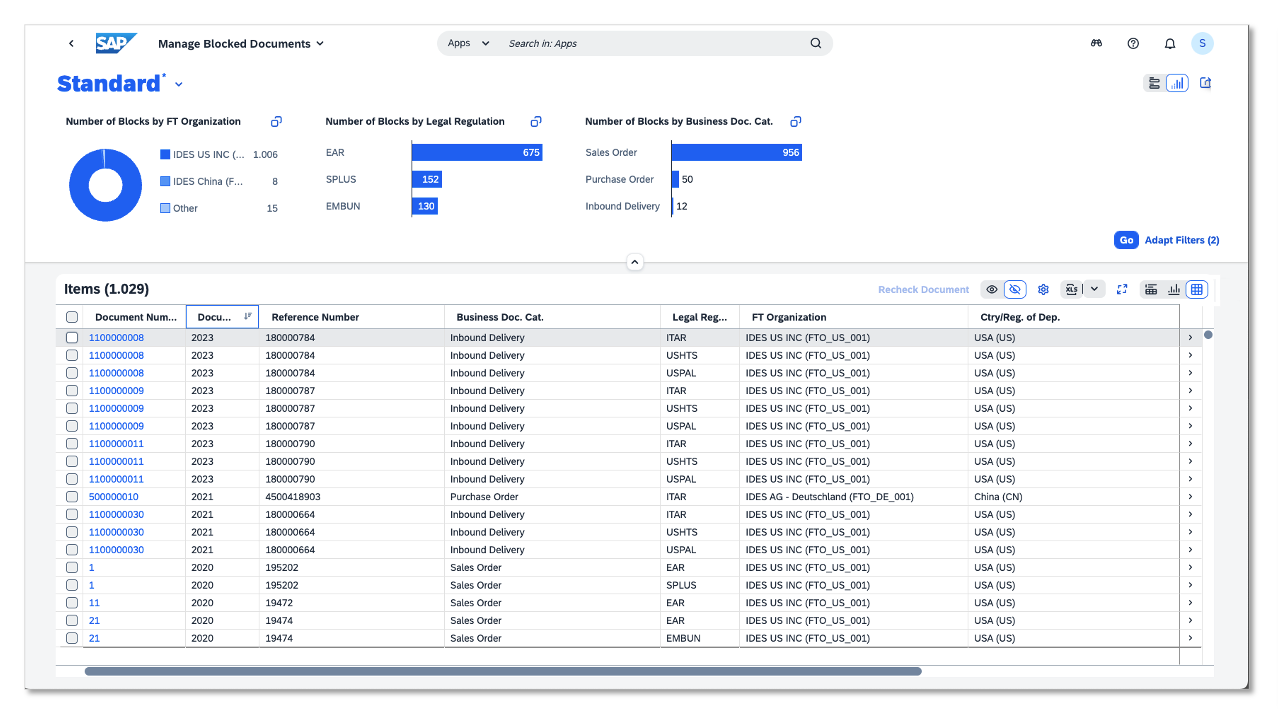Viewport: 1278px width, 725px height.
Task: Open the Standard variant dropdown
Action: point(176,84)
